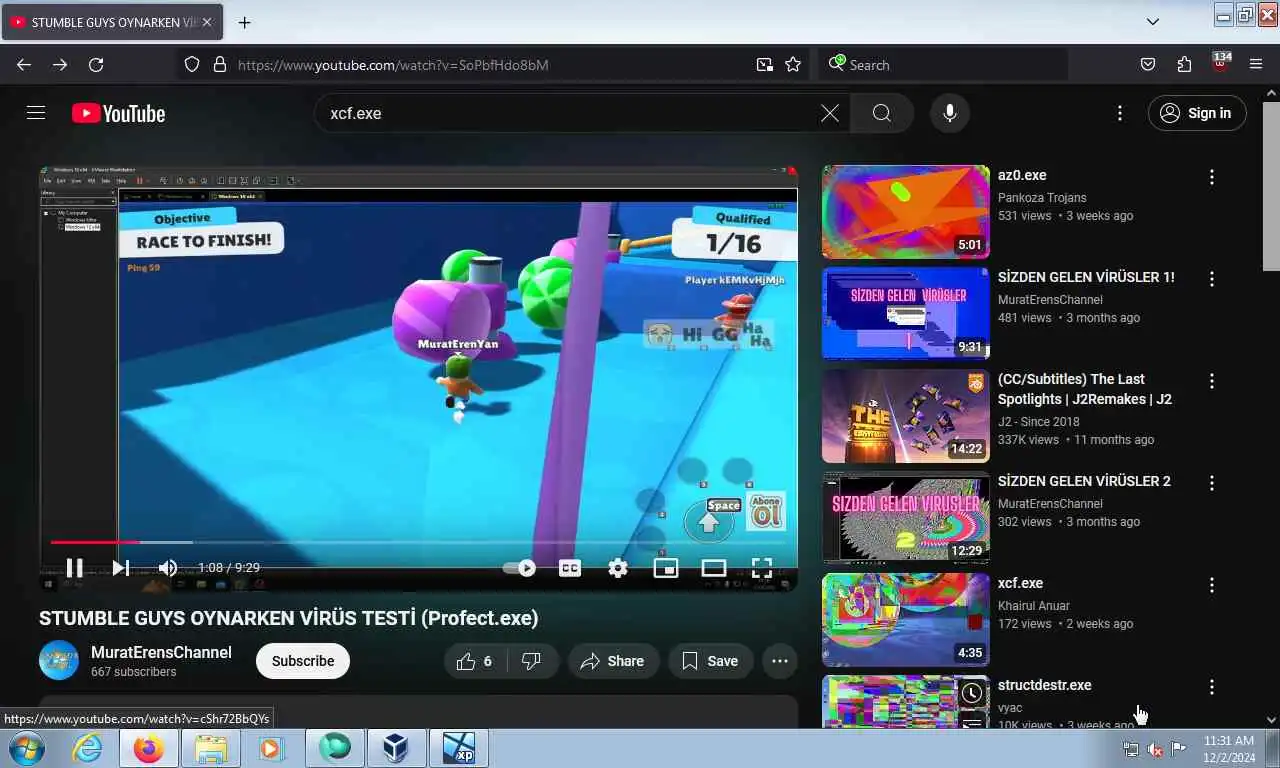The height and width of the screenshot is (768, 1280).
Task: Save the video to a playlist
Action: pyautogui.click(x=710, y=661)
